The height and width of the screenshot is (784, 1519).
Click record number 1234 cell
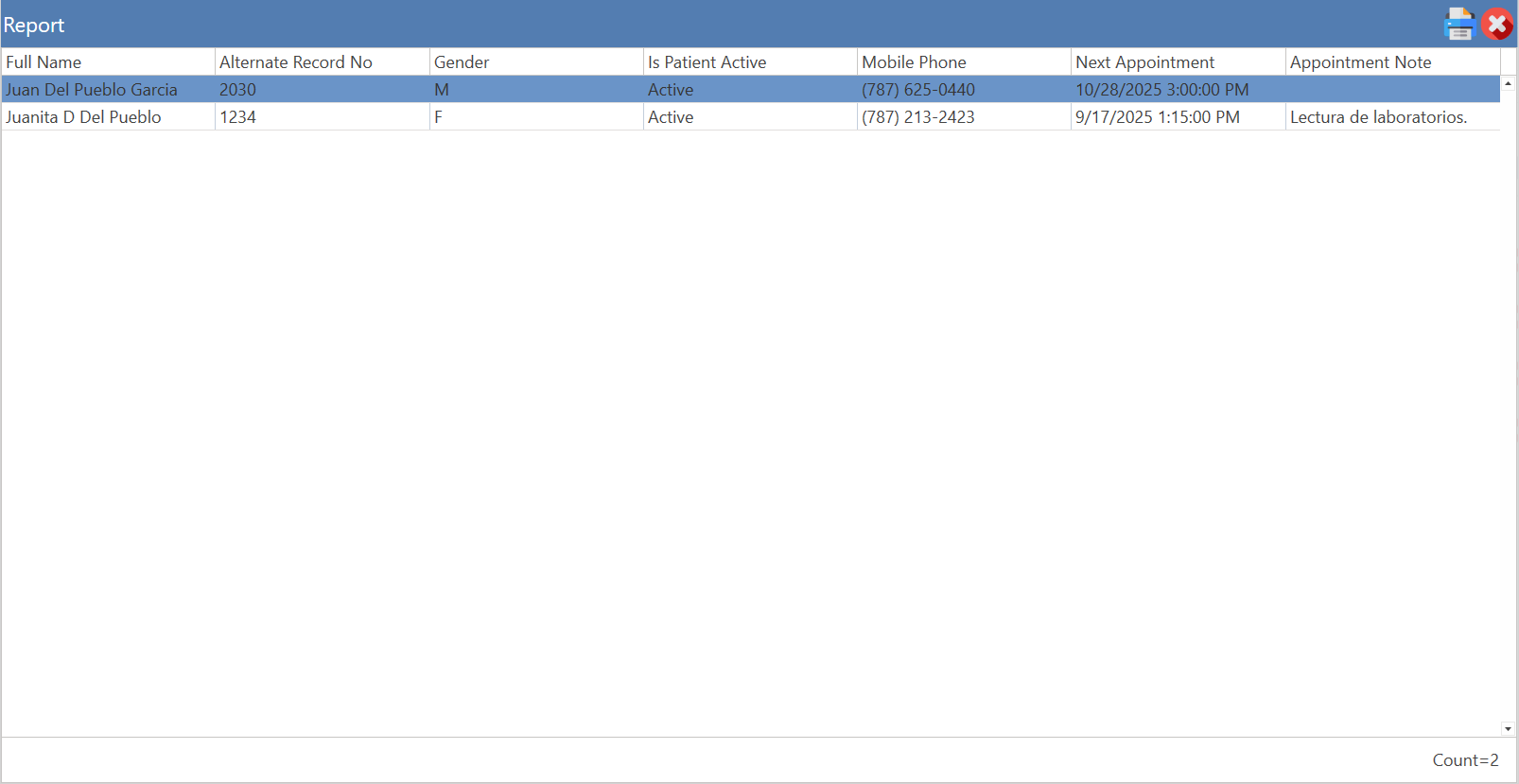tap(323, 117)
